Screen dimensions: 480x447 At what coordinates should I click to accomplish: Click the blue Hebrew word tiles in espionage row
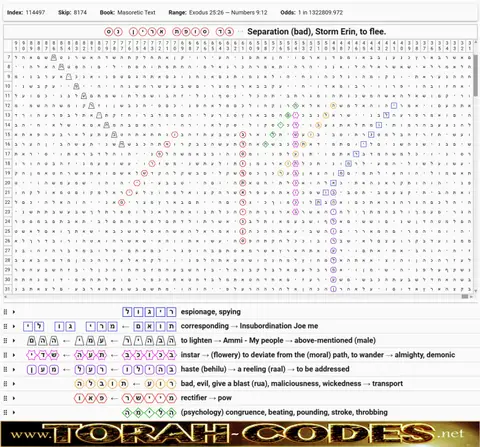coord(149,312)
